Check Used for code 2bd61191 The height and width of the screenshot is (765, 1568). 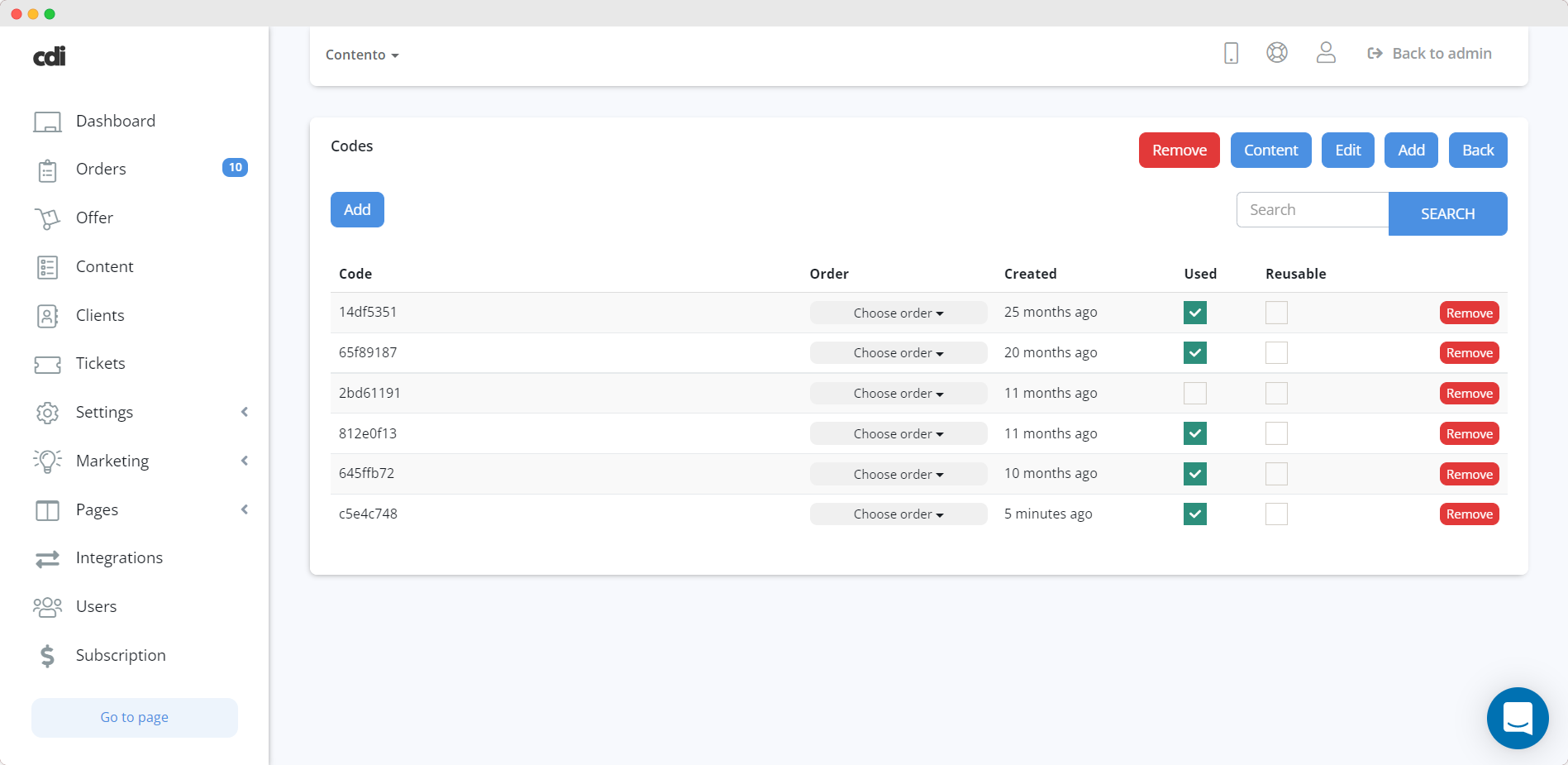(1195, 393)
